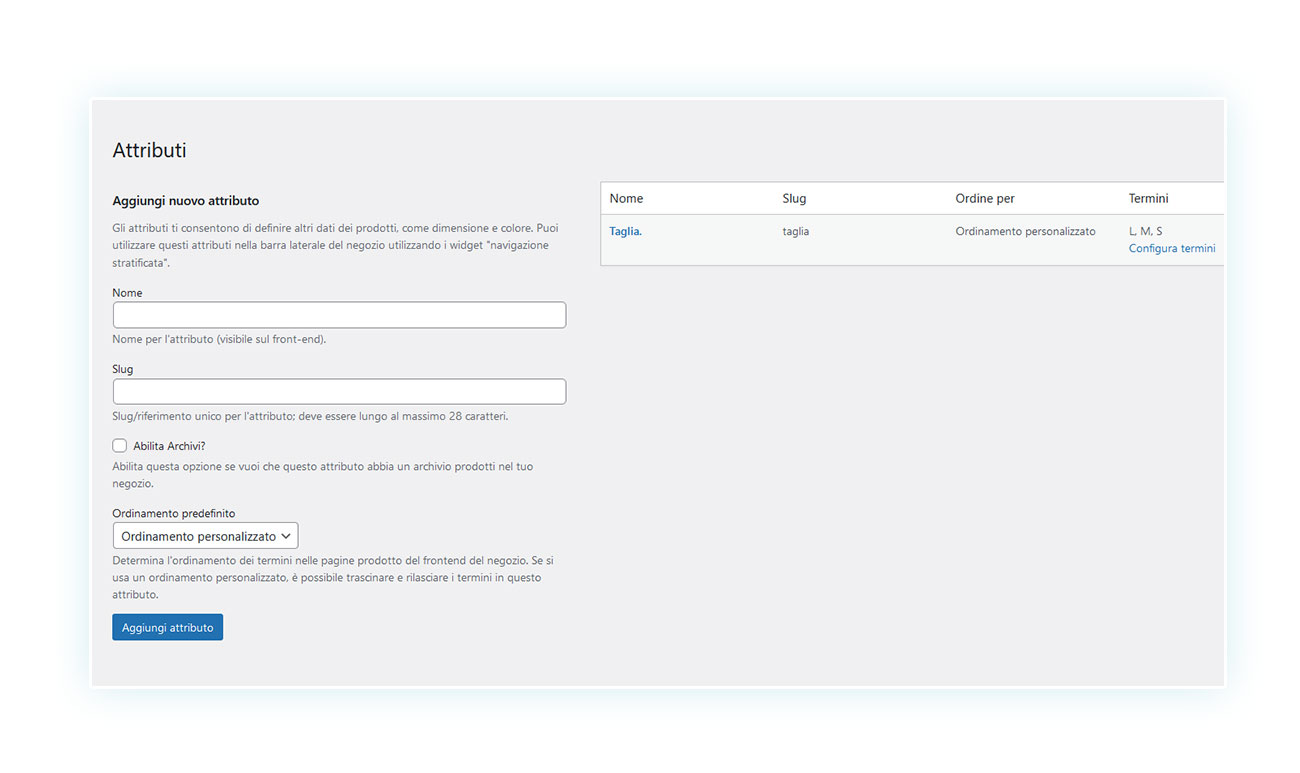Screen dimensions: 1300x773
Task: Enable the Abilita Archivi checkbox
Action: (120, 445)
